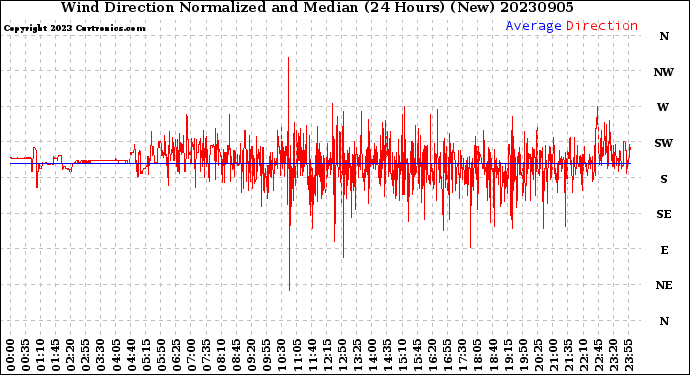Select the red 'Direction' legend label

[x=602, y=26]
